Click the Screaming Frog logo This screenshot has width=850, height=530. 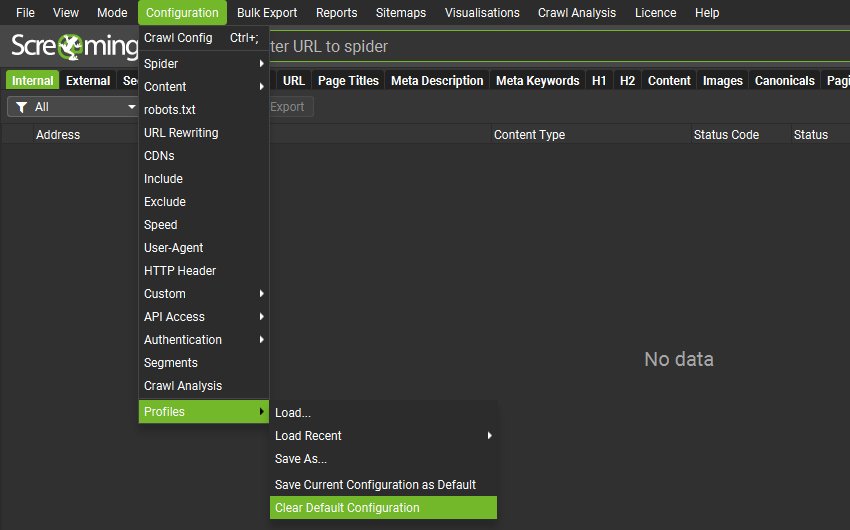74,46
